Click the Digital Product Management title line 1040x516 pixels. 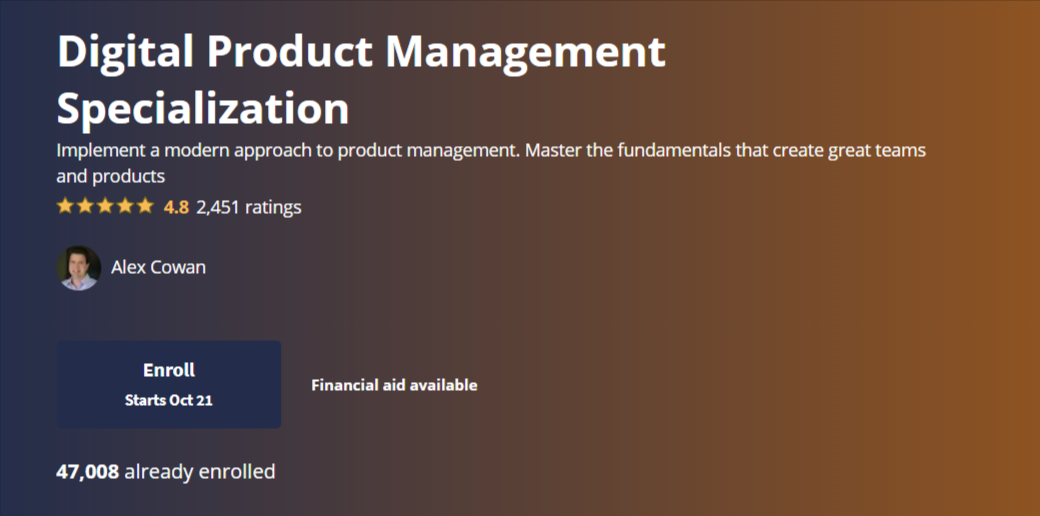point(361,52)
